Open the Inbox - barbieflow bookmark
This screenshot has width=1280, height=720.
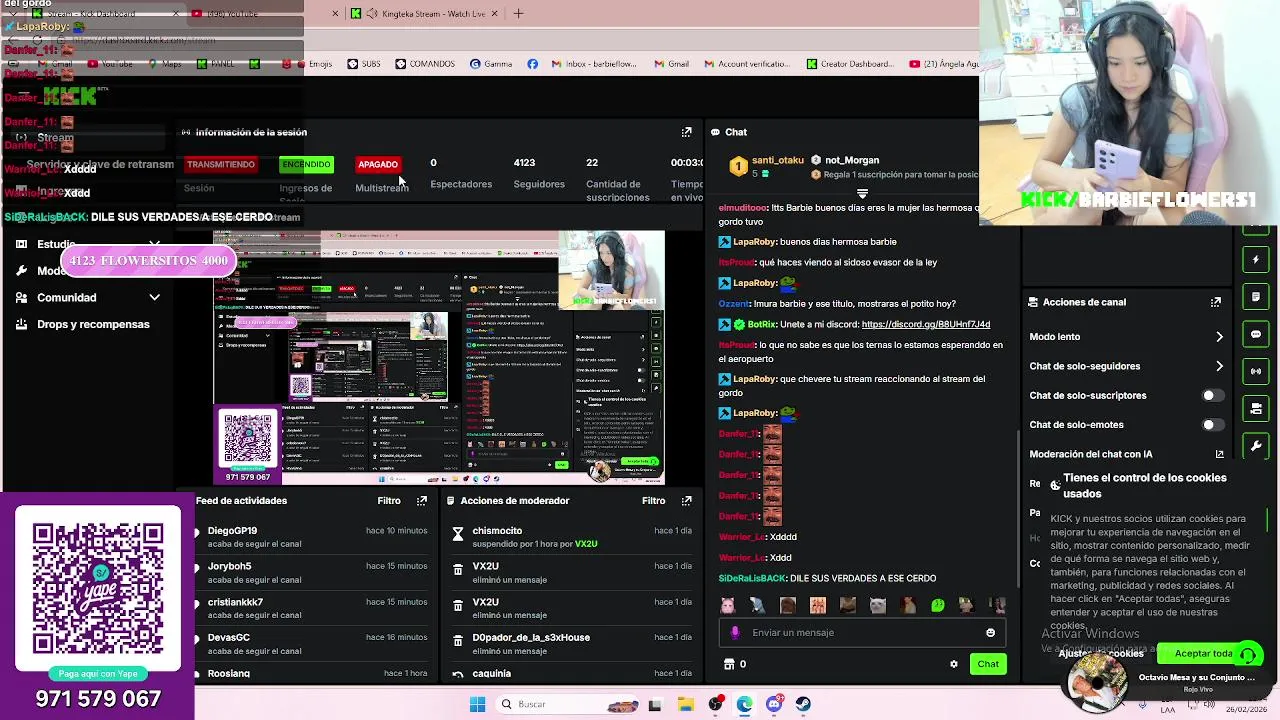[x=593, y=64]
